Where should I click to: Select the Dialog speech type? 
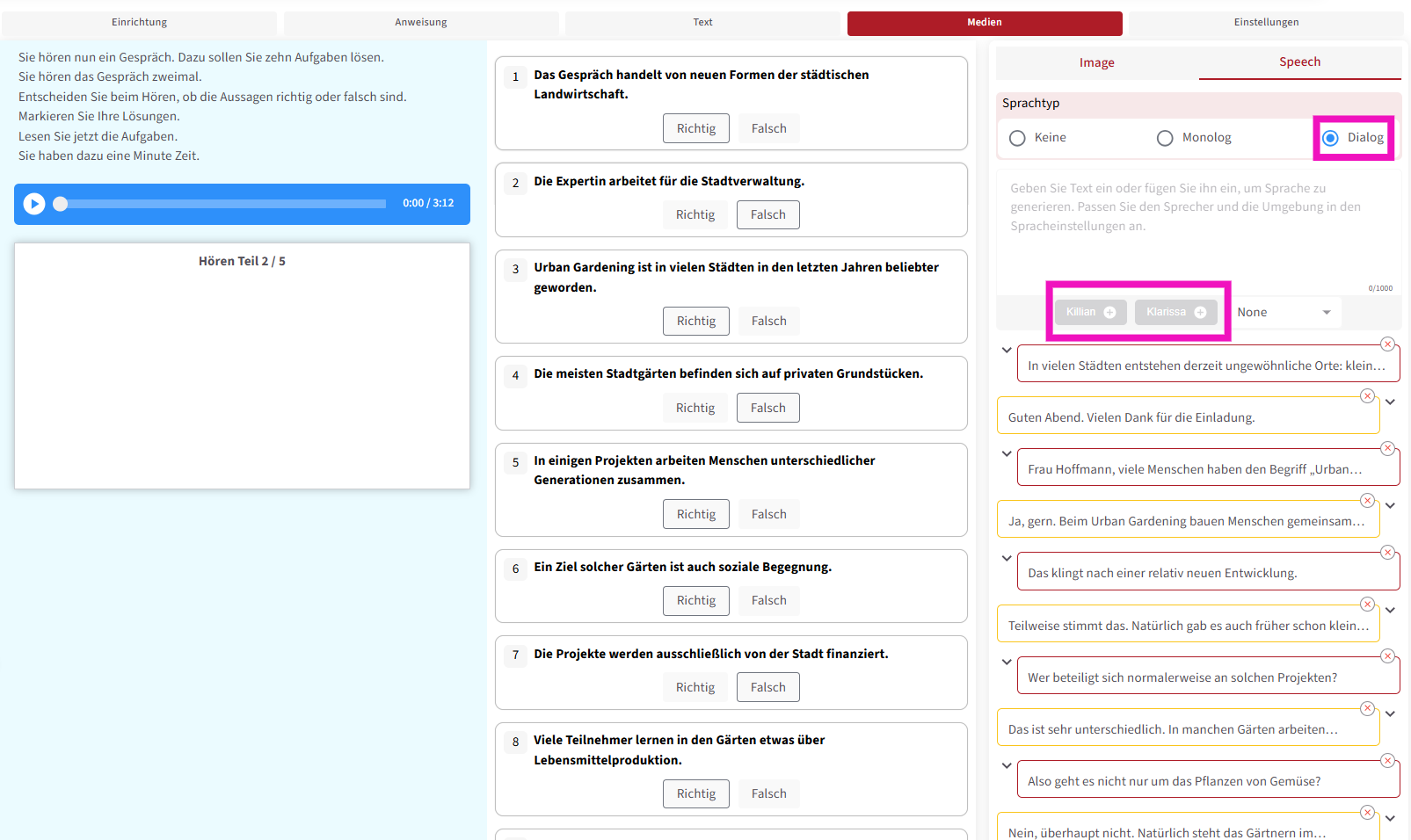[1331, 138]
